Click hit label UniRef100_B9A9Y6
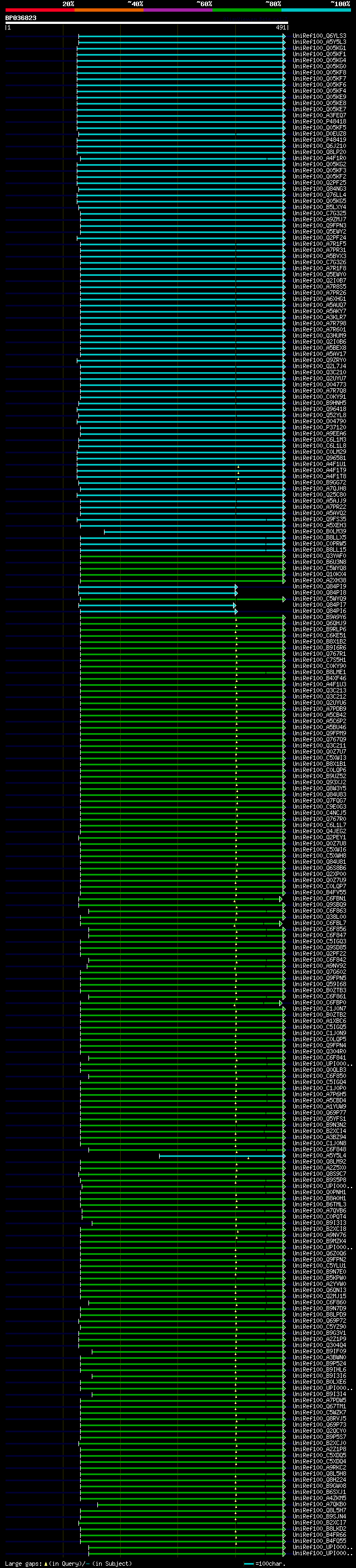 (x=319, y=617)
